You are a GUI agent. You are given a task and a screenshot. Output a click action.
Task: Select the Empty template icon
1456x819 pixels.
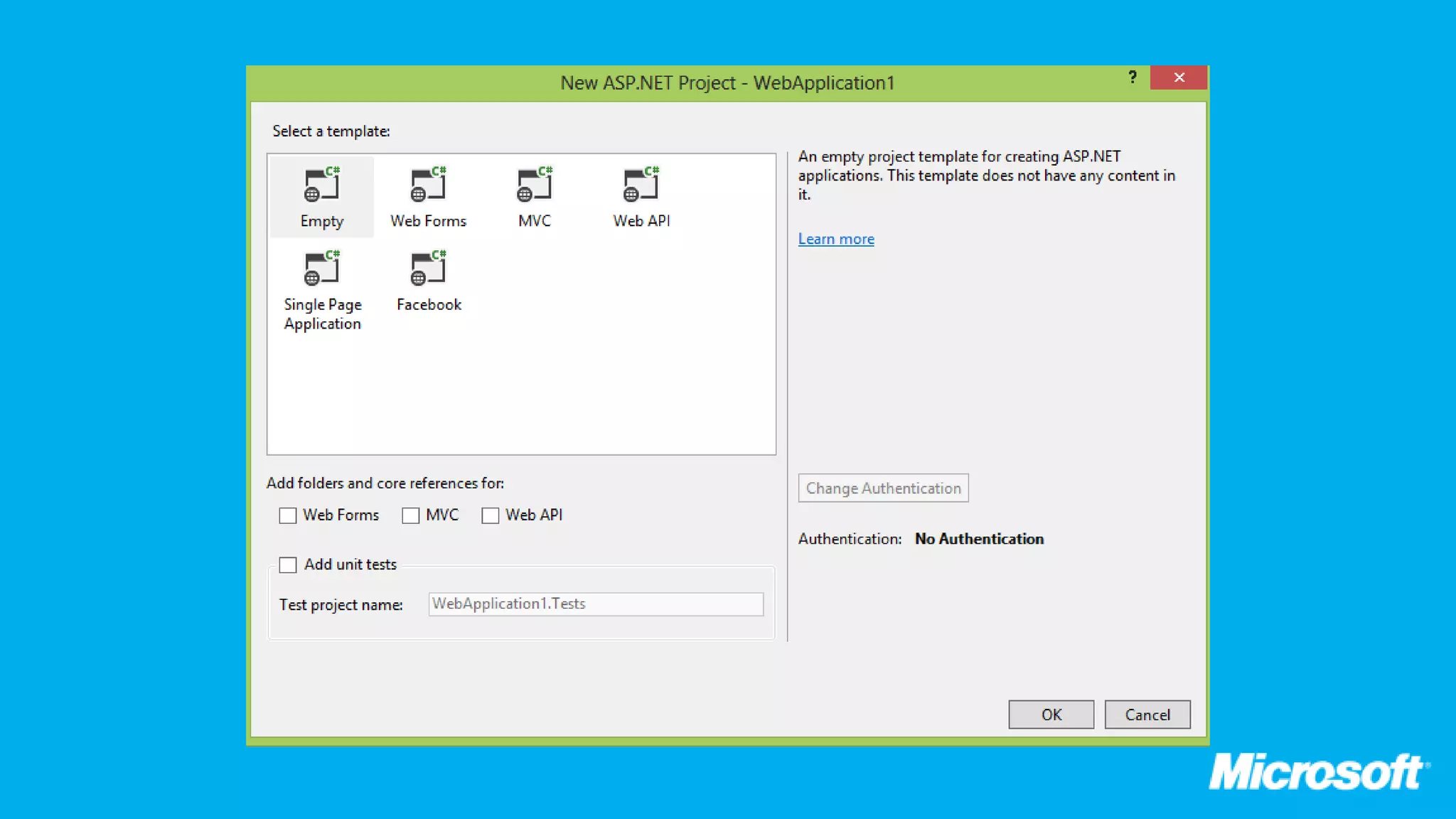click(321, 185)
